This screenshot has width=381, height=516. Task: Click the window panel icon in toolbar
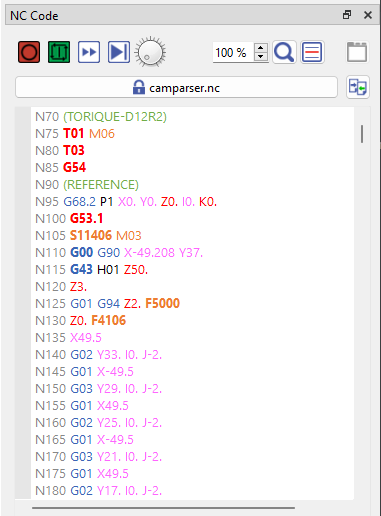(x=357, y=52)
